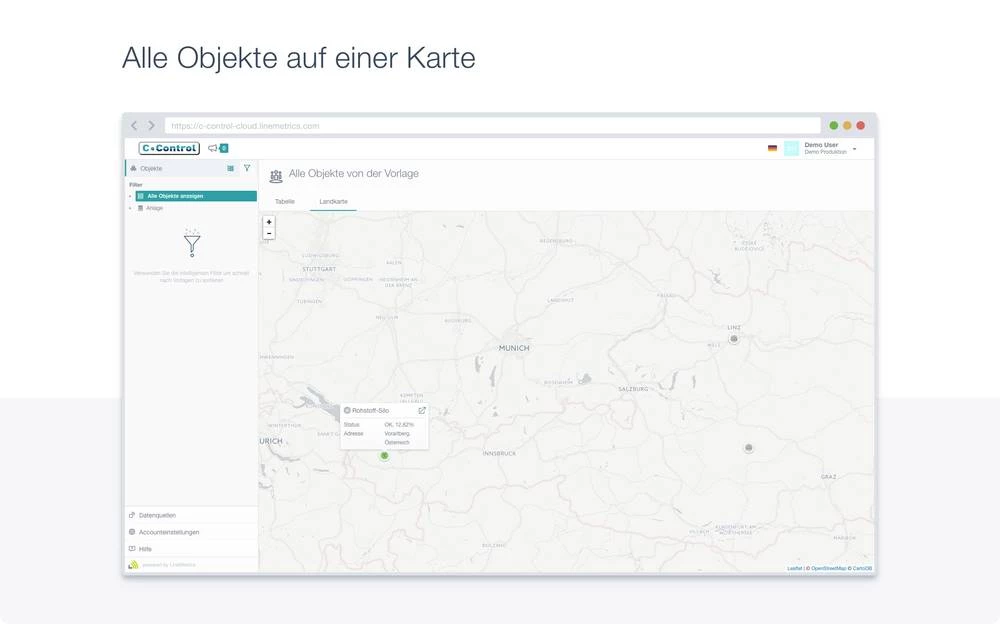Screen dimensions: 1000x624
Task: Click the German flag language icon
Action: click(x=772, y=148)
